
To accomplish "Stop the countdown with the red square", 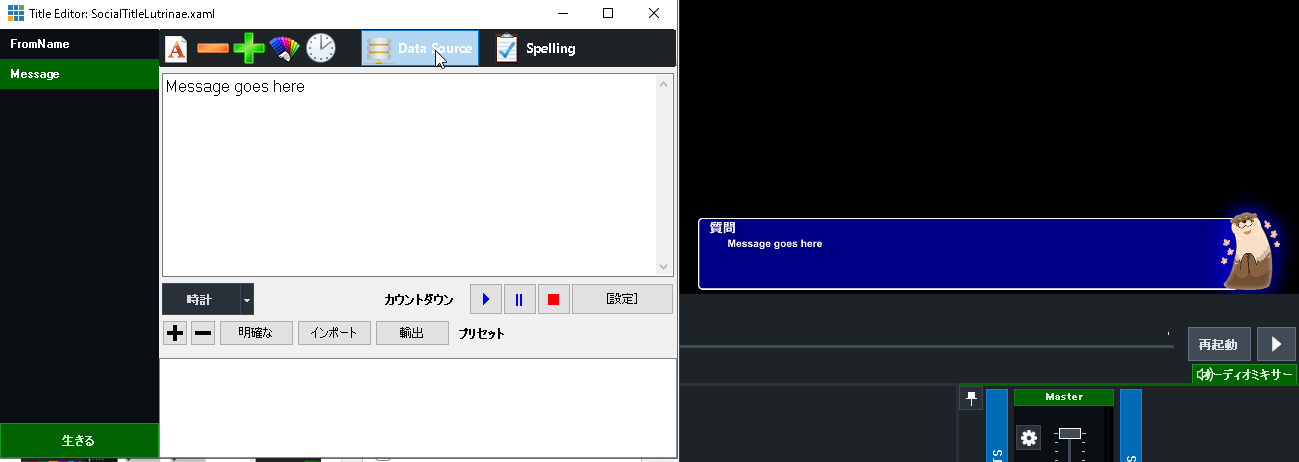I will pos(553,299).
